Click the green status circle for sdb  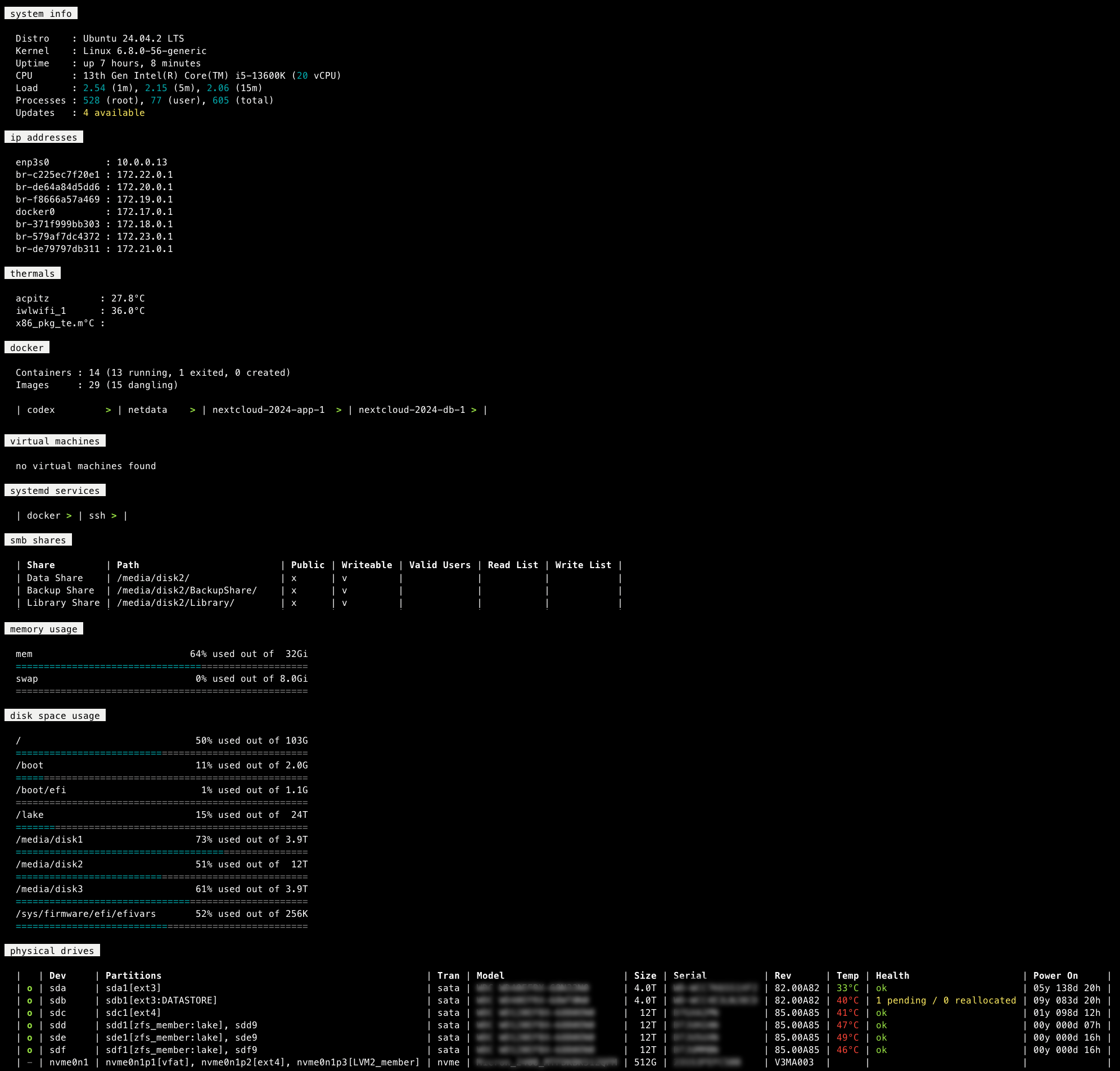click(30, 1001)
